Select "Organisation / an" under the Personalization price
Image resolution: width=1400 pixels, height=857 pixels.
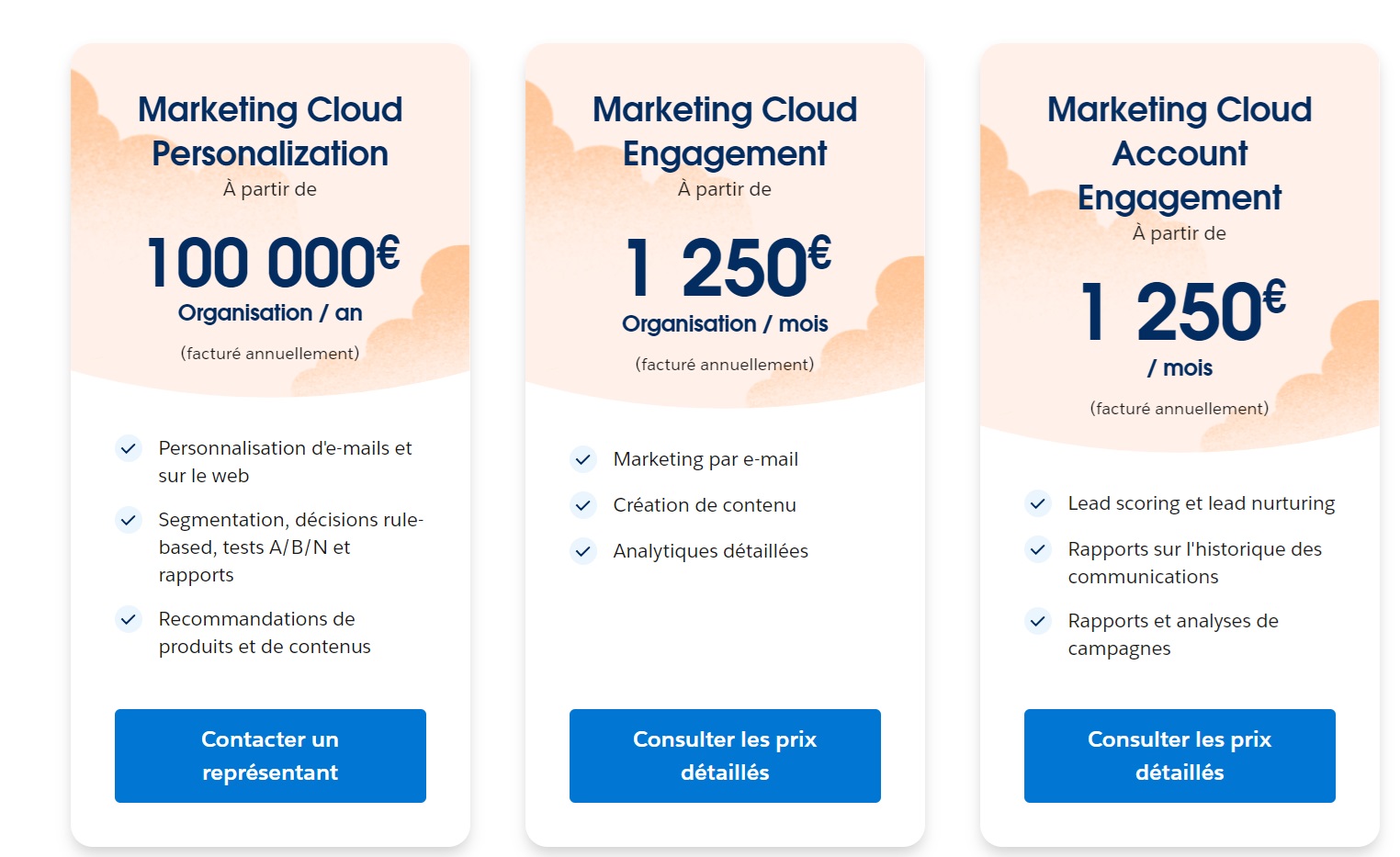[269, 313]
